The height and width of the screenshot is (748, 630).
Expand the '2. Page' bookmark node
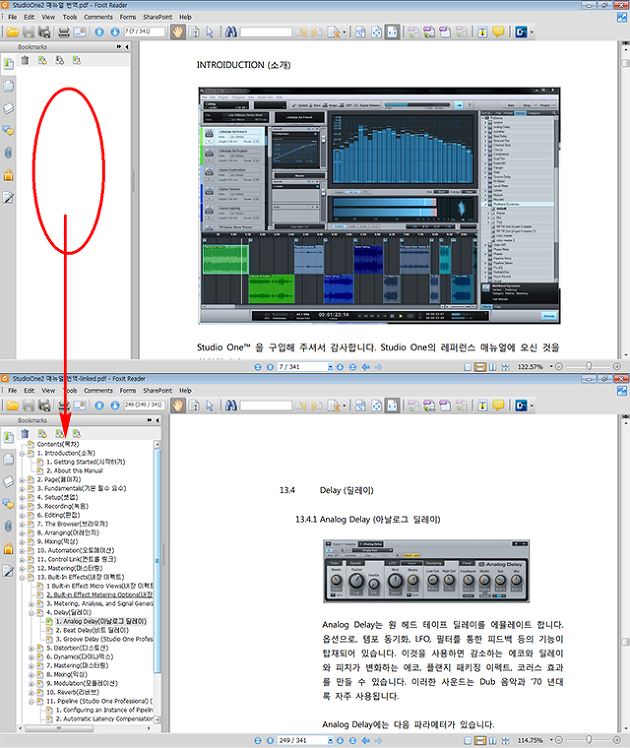pyautogui.click(x=22, y=480)
